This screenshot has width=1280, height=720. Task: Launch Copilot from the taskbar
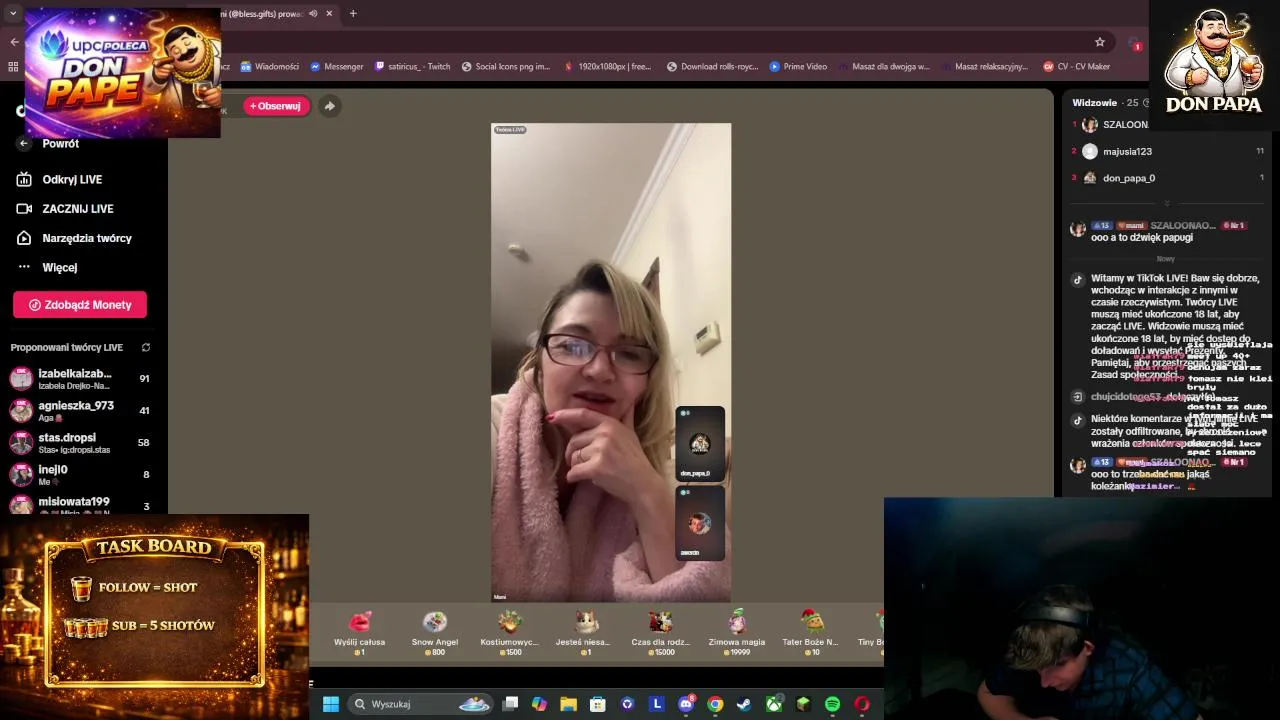tap(539, 704)
